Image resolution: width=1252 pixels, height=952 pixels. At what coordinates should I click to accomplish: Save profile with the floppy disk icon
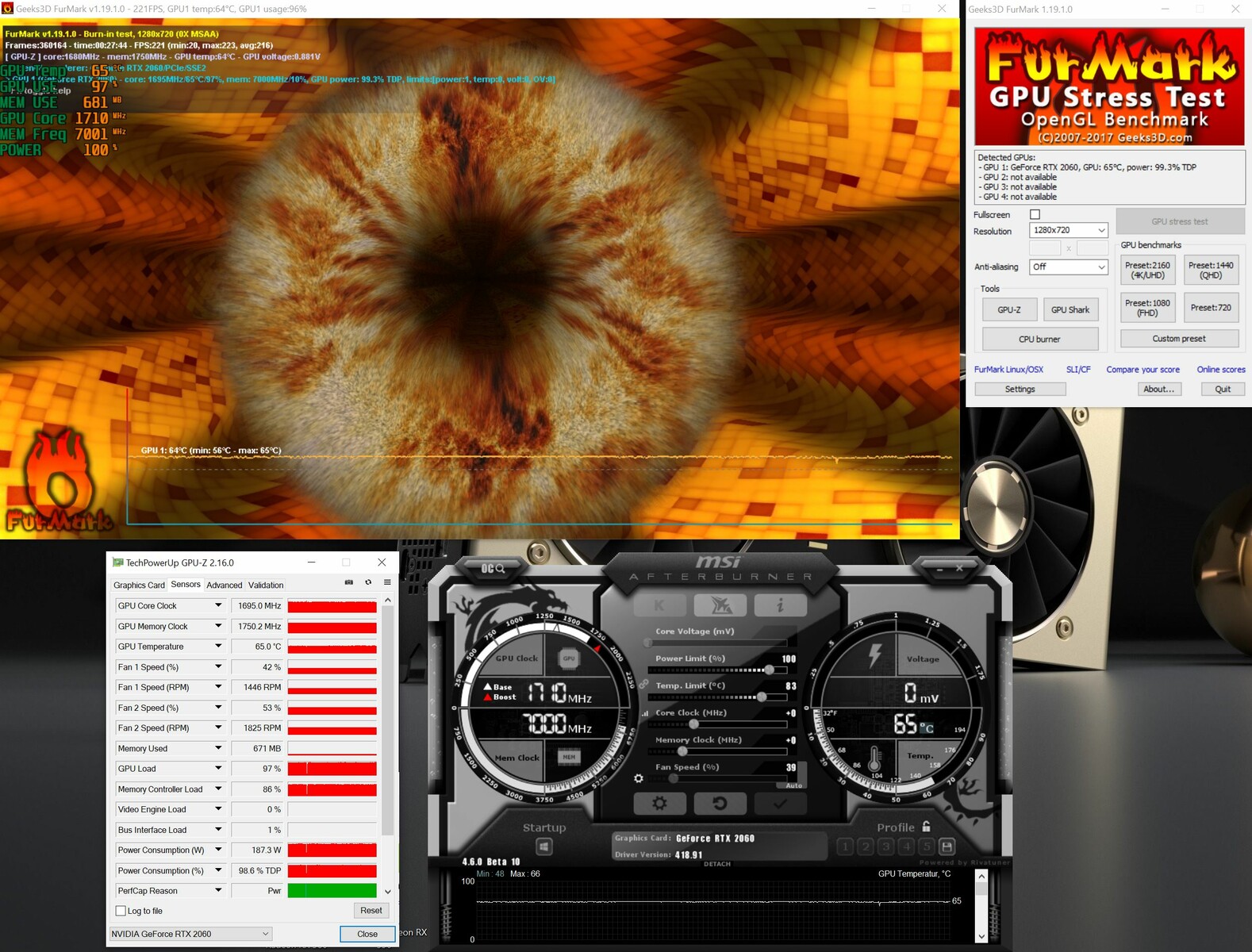(x=947, y=846)
